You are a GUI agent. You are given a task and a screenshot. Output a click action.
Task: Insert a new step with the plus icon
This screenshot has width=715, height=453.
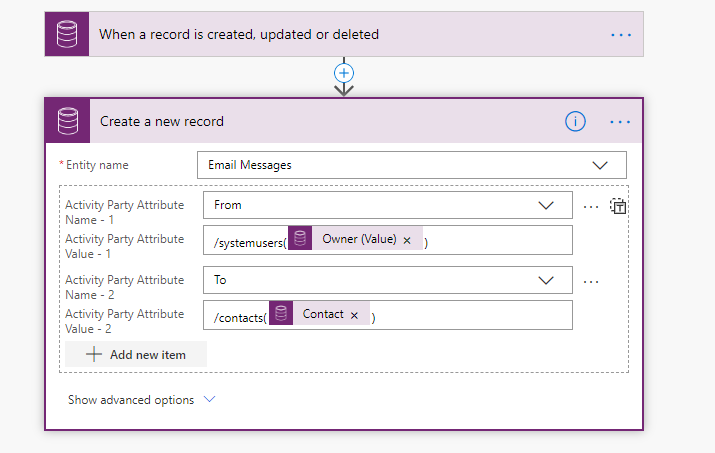344,73
